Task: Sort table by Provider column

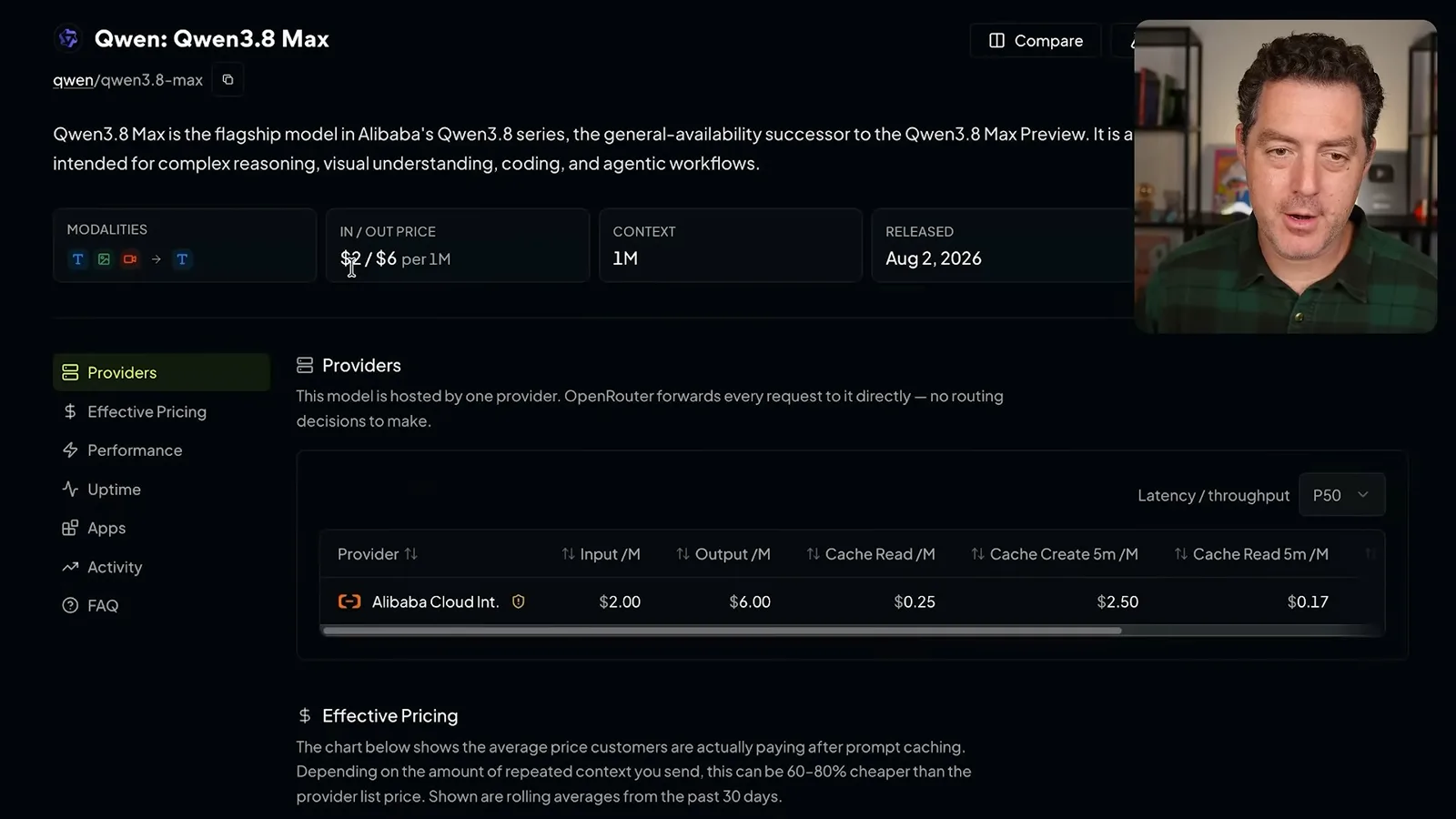Action: [x=378, y=554]
